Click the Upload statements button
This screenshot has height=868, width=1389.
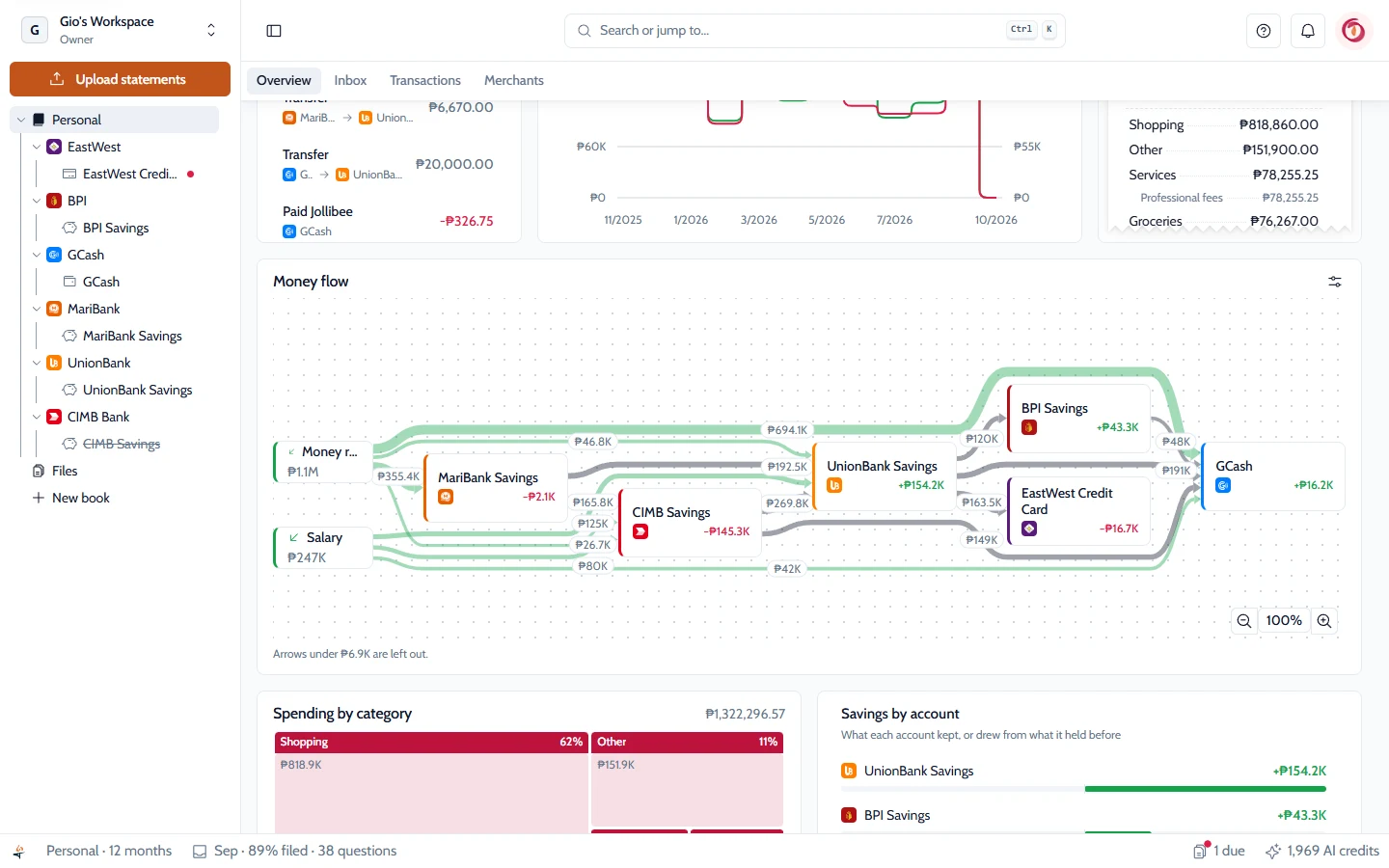121,79
